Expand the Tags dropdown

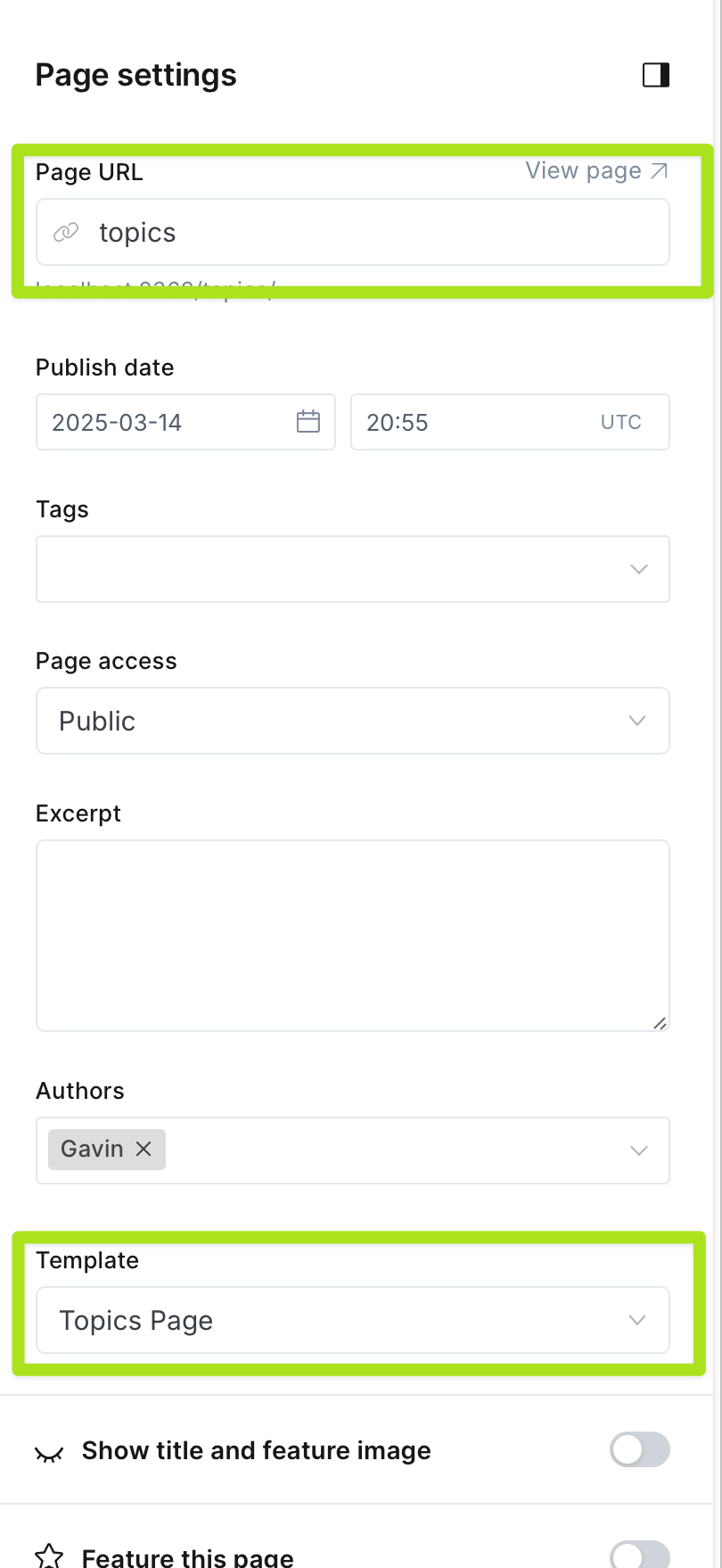tap(638, 569)
